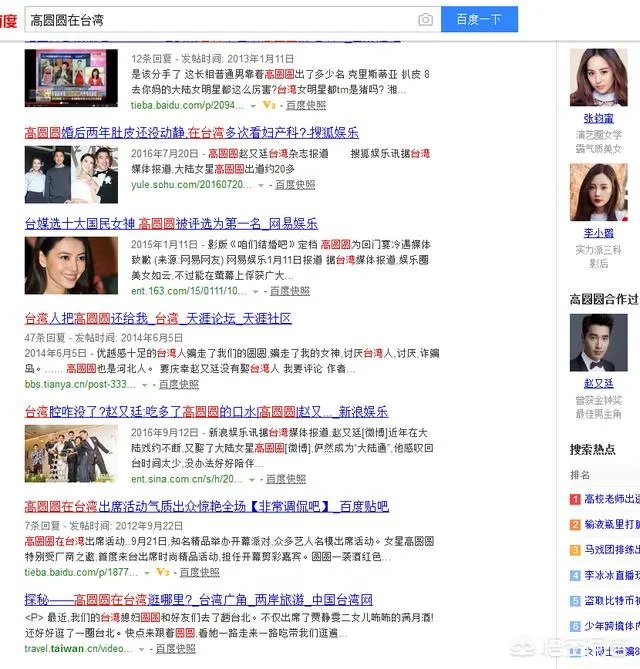Open hot search item ranked 4 李冰冰直播
Screen dimensions: 640x669
point(612,576)
